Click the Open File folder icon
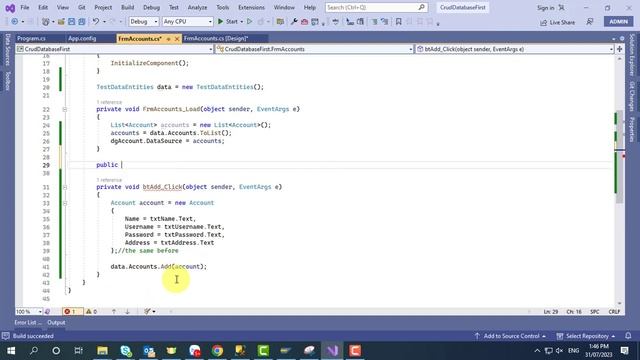This screenshot has height=360, width=640. click(61, 22)
